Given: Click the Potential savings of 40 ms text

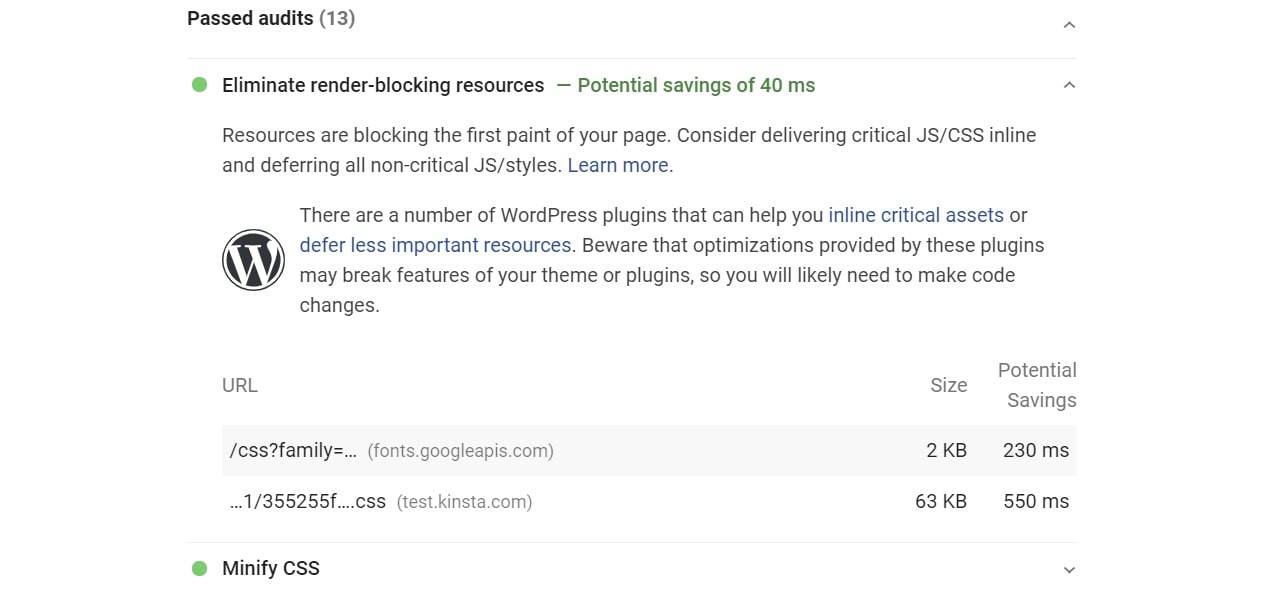Looking at the screenshot, I should [695, 85].
